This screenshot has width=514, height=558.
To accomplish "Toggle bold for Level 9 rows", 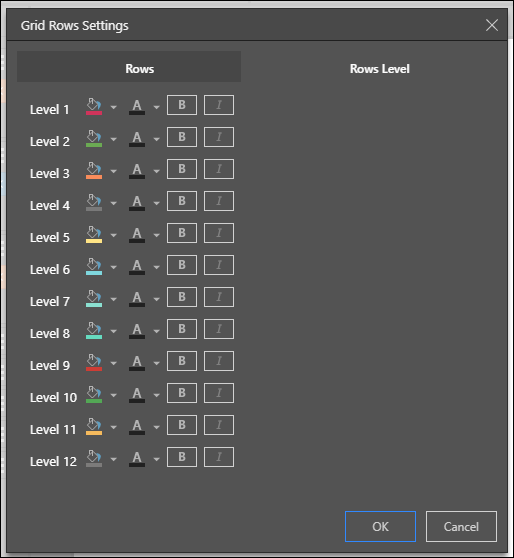I will pyautogui.click(x=182, y=361).
